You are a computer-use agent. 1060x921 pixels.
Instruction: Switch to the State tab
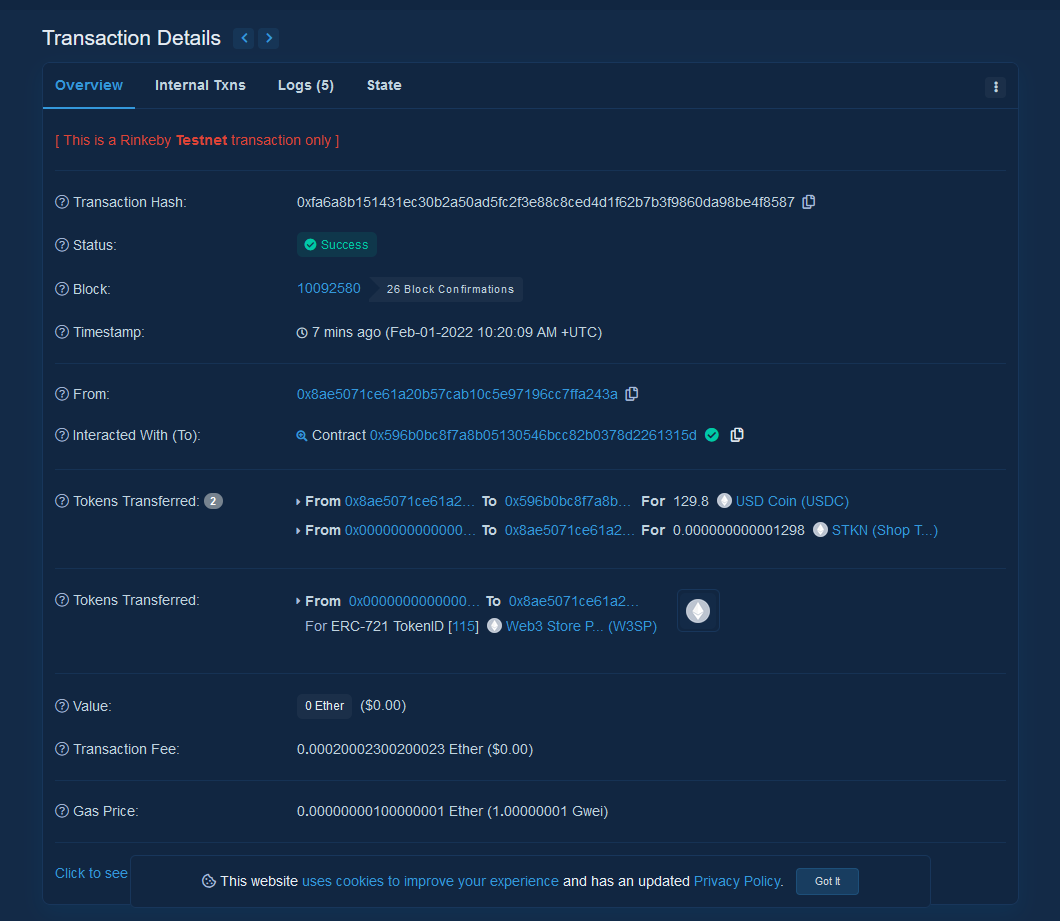coord(384,86)
